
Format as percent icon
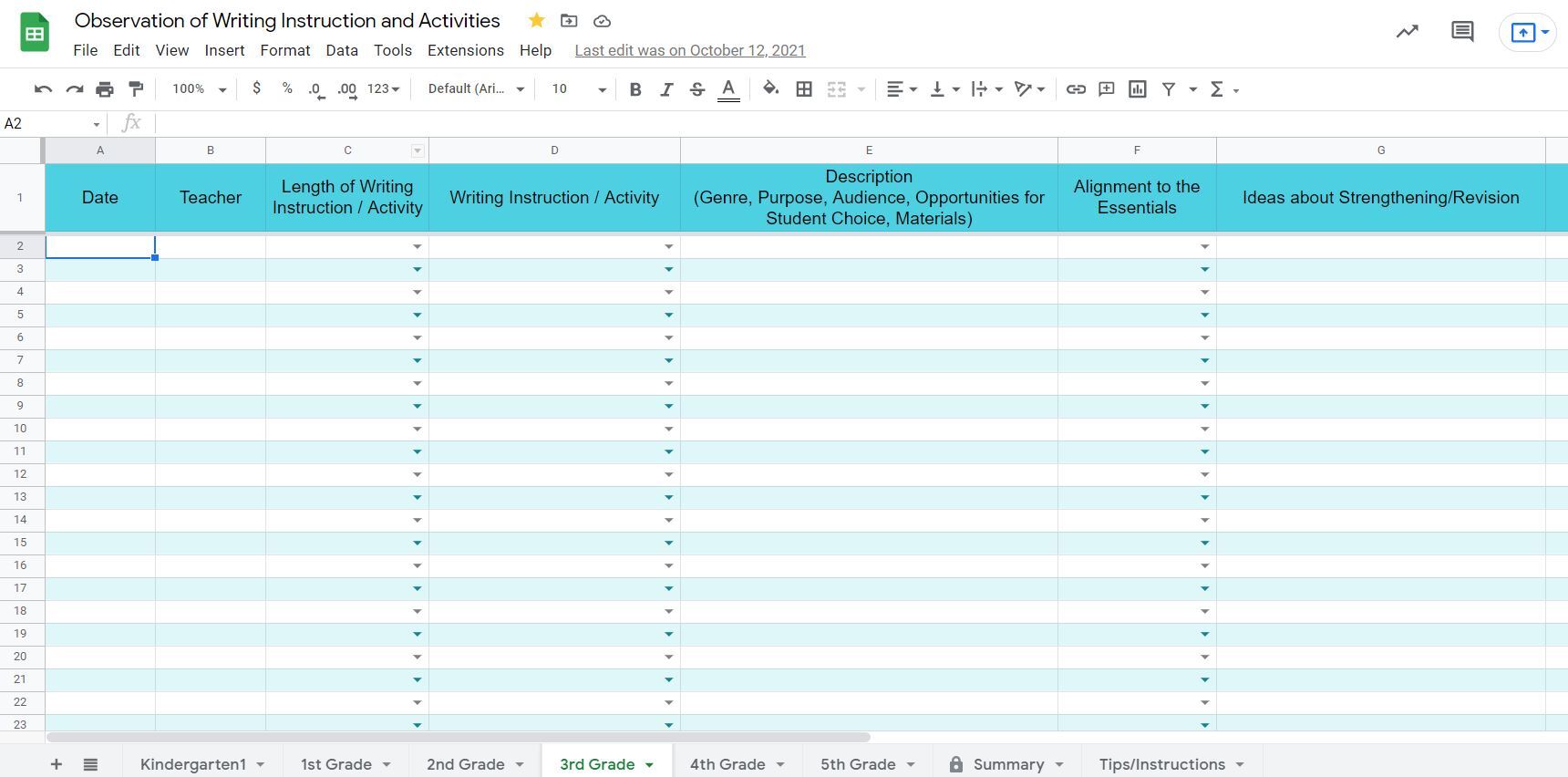[x=287, y=88]
